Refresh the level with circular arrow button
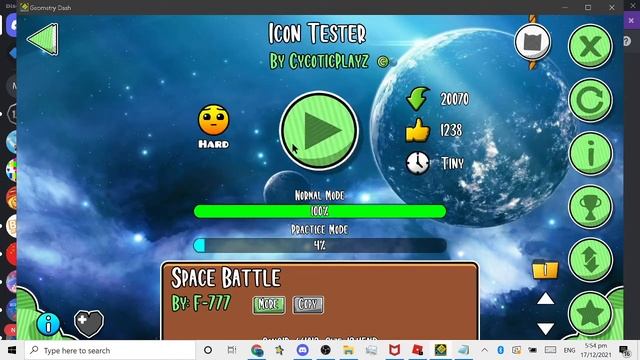This screenshot has width=640, height=360. 590,100
